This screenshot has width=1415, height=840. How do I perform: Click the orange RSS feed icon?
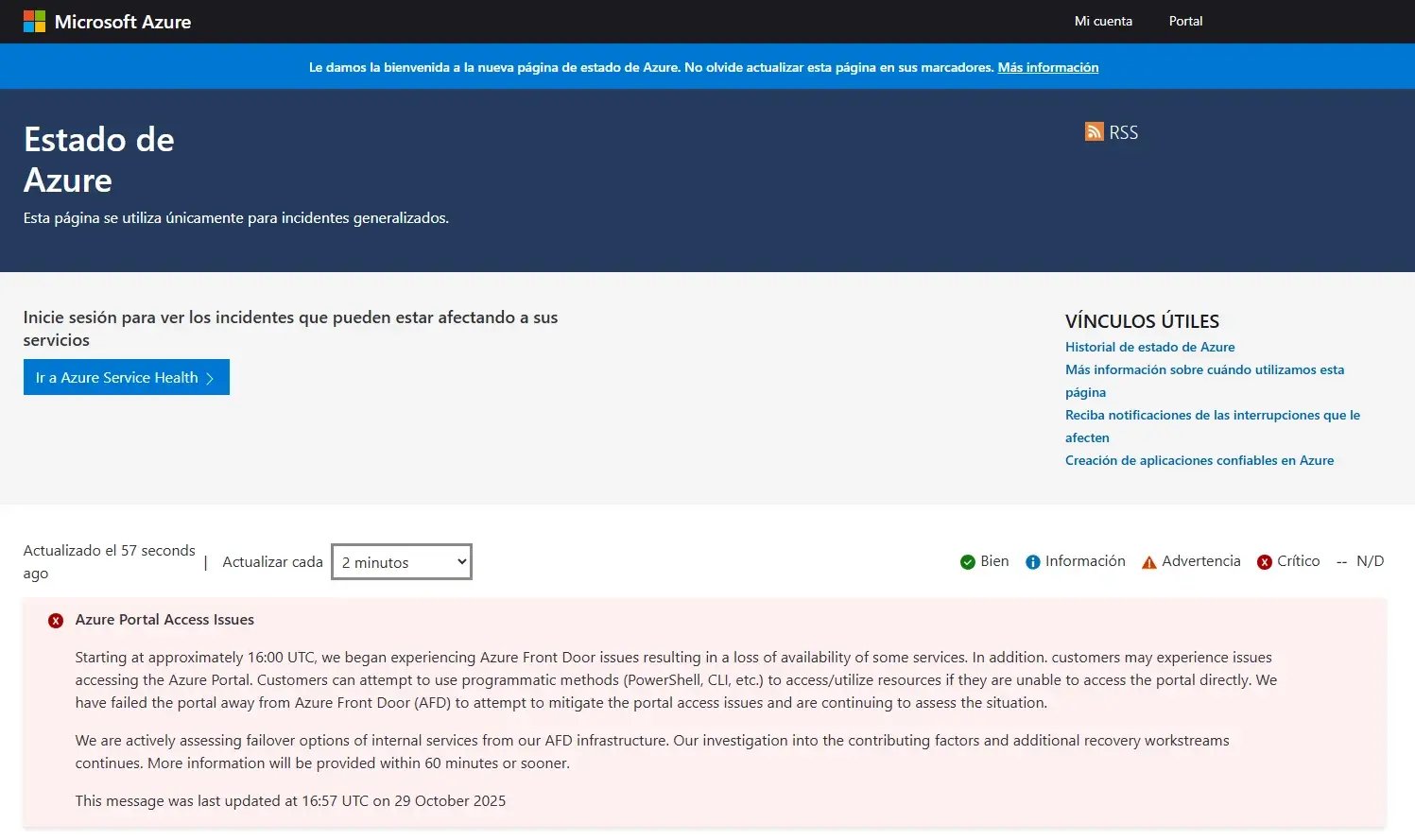point(1094,132)
